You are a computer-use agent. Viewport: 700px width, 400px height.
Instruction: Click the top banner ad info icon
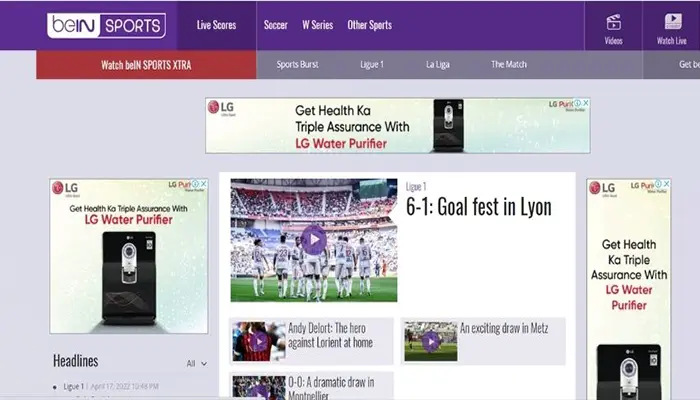pos(578,103)
